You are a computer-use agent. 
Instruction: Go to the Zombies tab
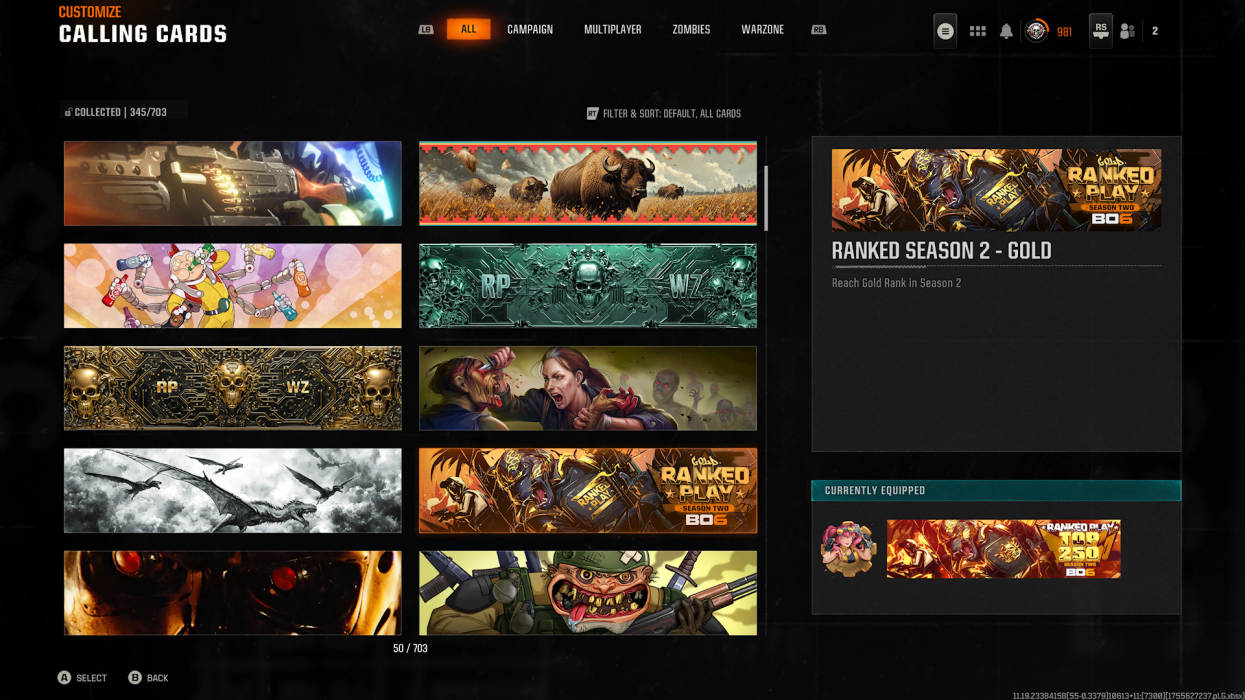(x=691, y=30)
